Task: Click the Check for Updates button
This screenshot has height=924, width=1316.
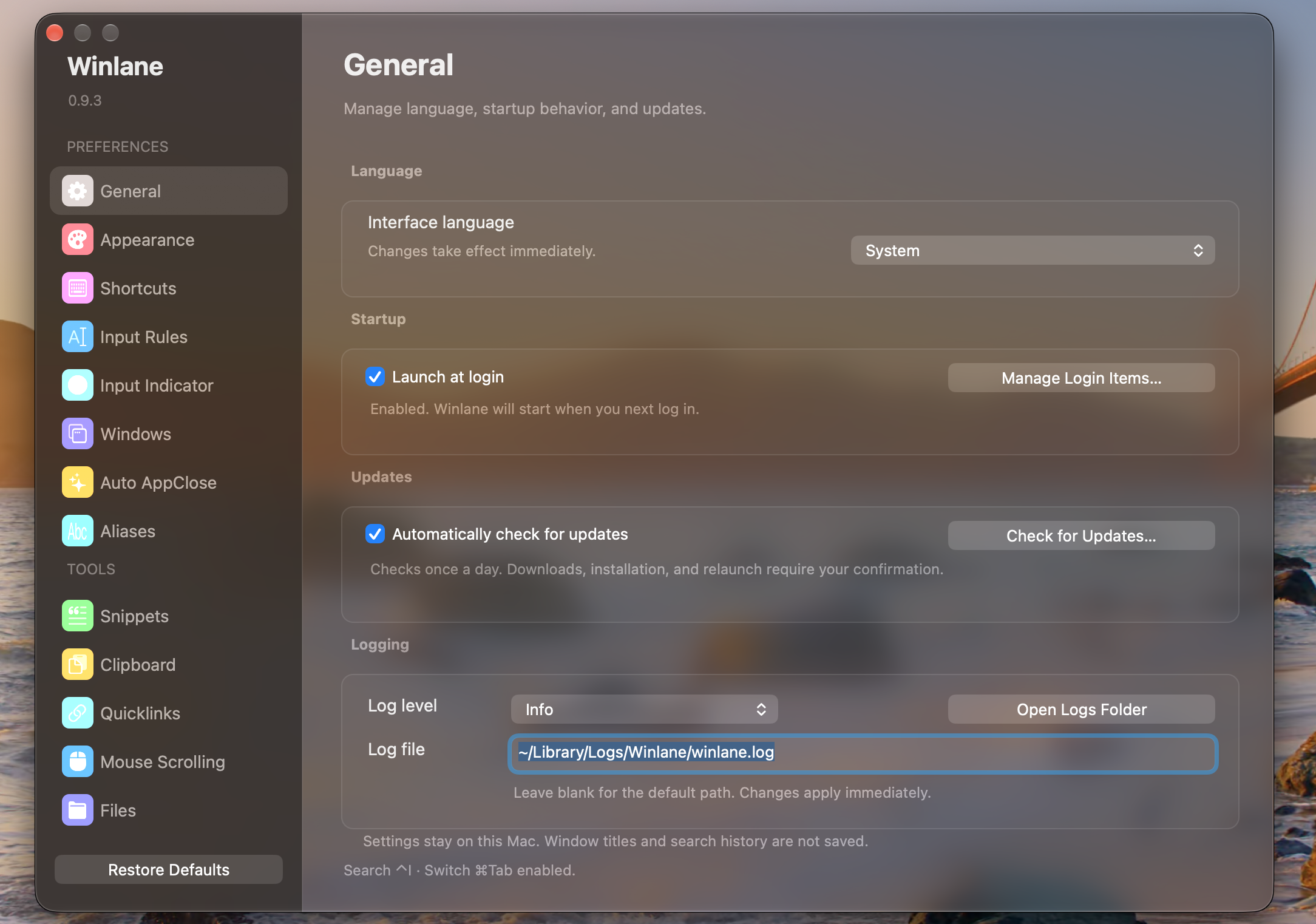Action: [1081, 536]
